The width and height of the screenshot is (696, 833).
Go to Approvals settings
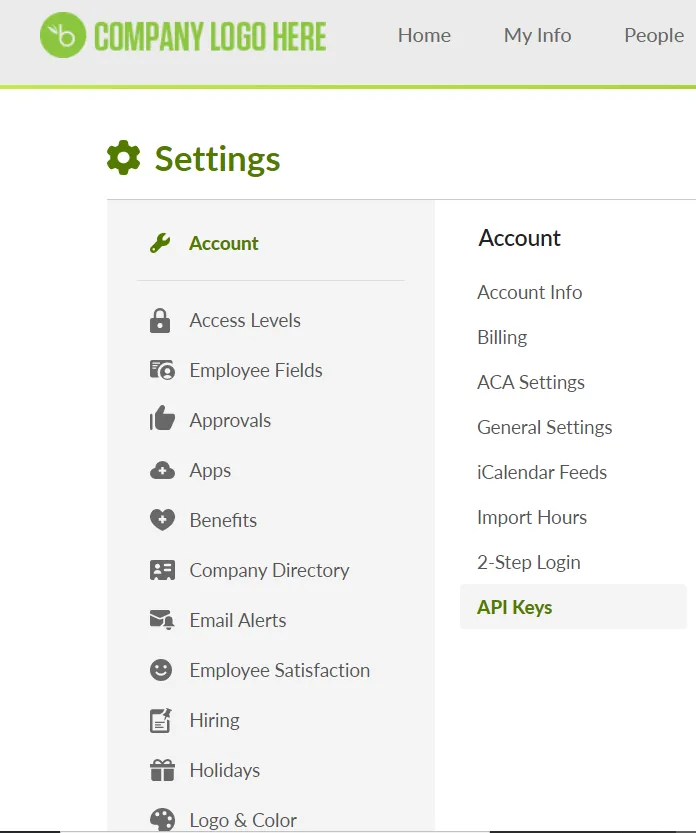coord(230,421)
